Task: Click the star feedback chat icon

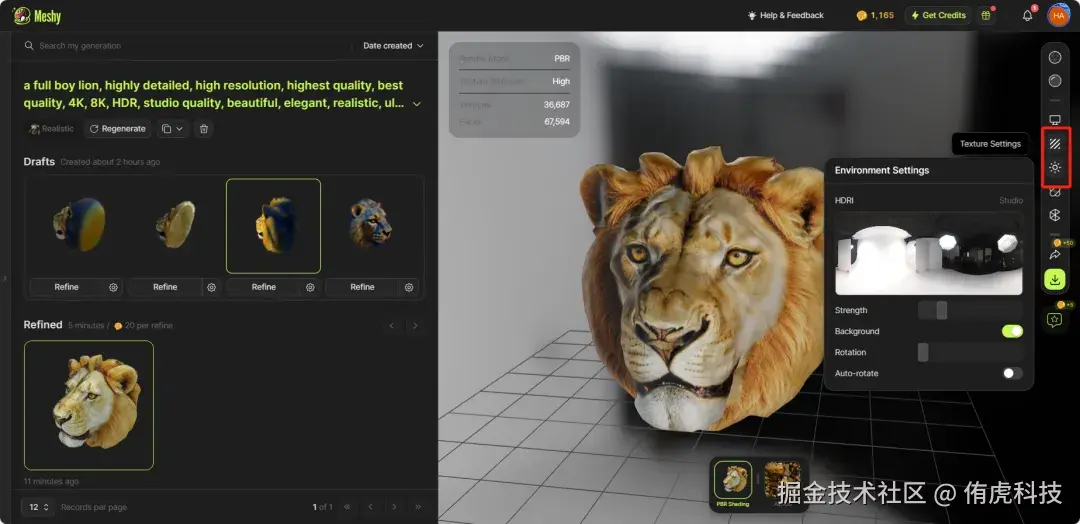Action: point(1055,319)
